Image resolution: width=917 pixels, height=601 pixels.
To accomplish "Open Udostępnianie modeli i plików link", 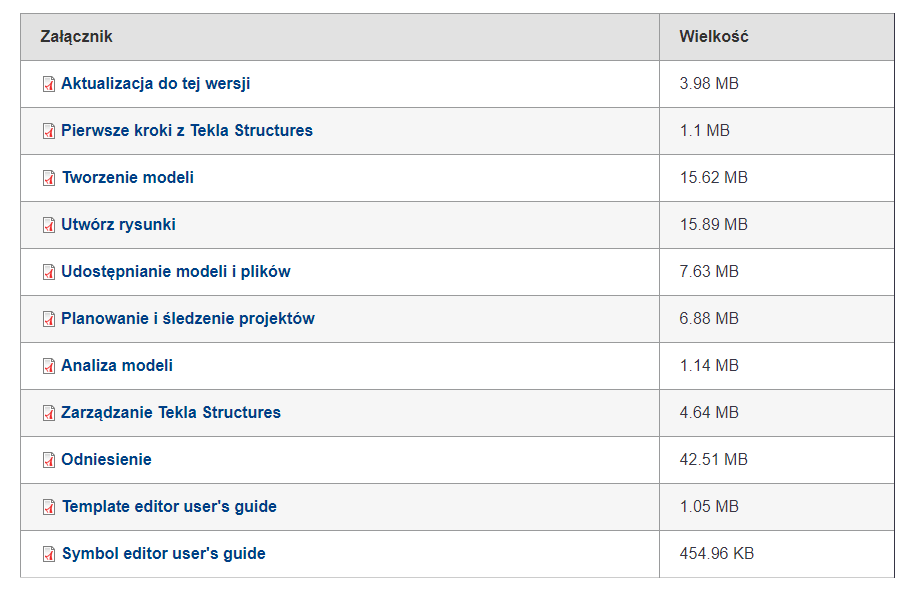I will tap(176, 271).
